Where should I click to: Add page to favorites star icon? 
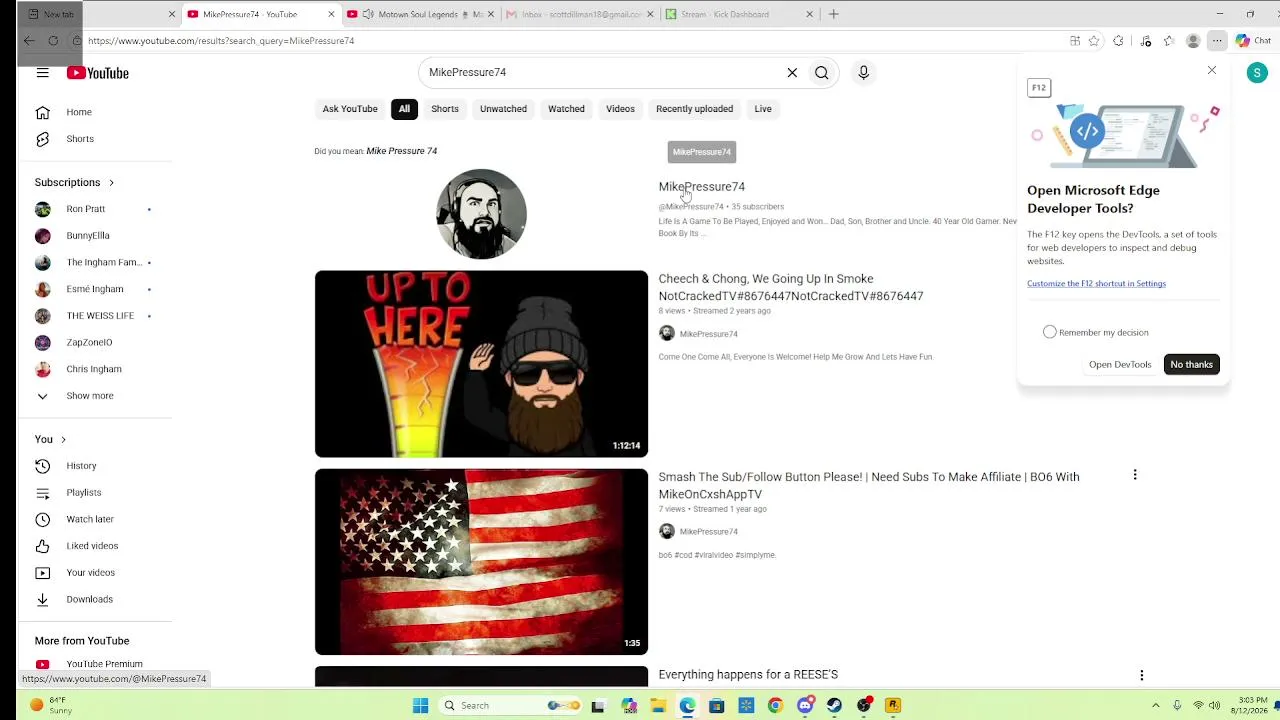(x=1094, y=41)
